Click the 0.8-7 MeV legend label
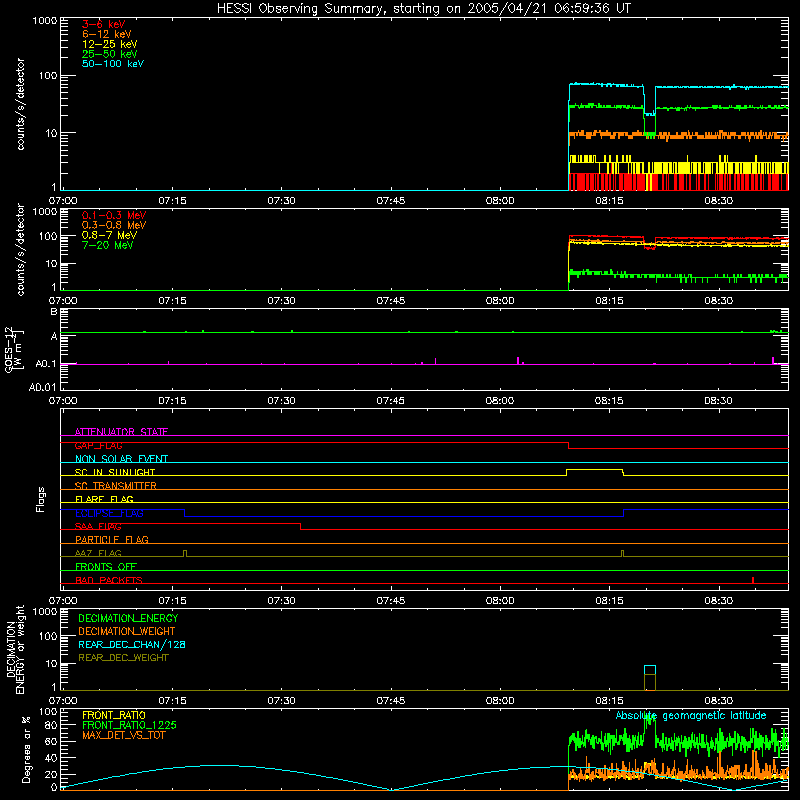This screenshot has height=800, width=800. coord(109,235)
